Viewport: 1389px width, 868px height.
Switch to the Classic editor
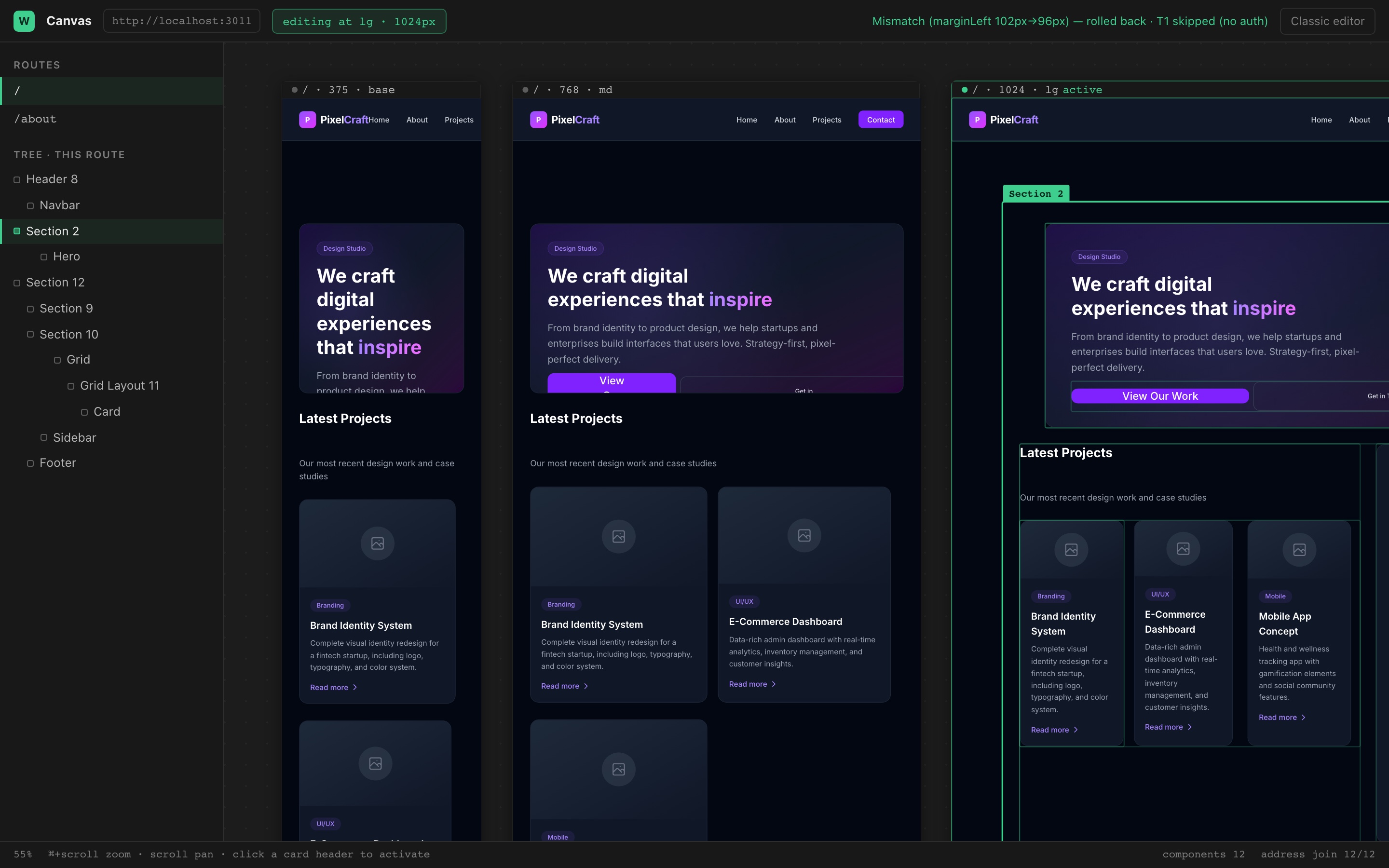pyautogui.click(x=1327, y=21)
